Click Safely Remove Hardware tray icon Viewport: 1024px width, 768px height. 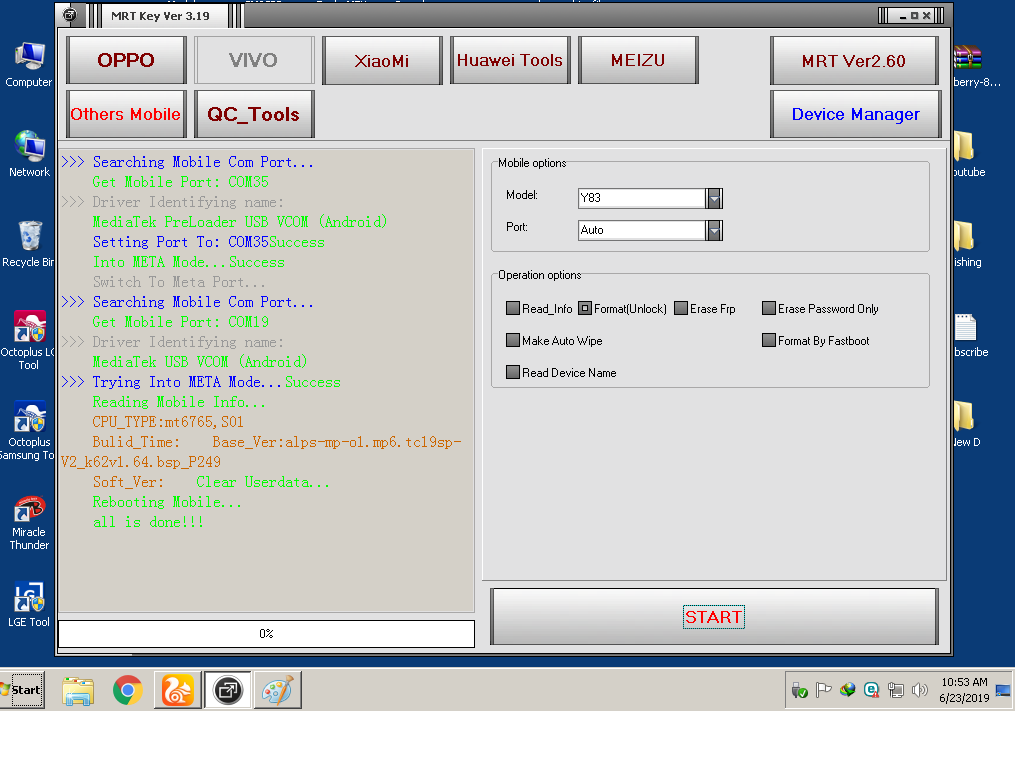[x=799, y=690]
